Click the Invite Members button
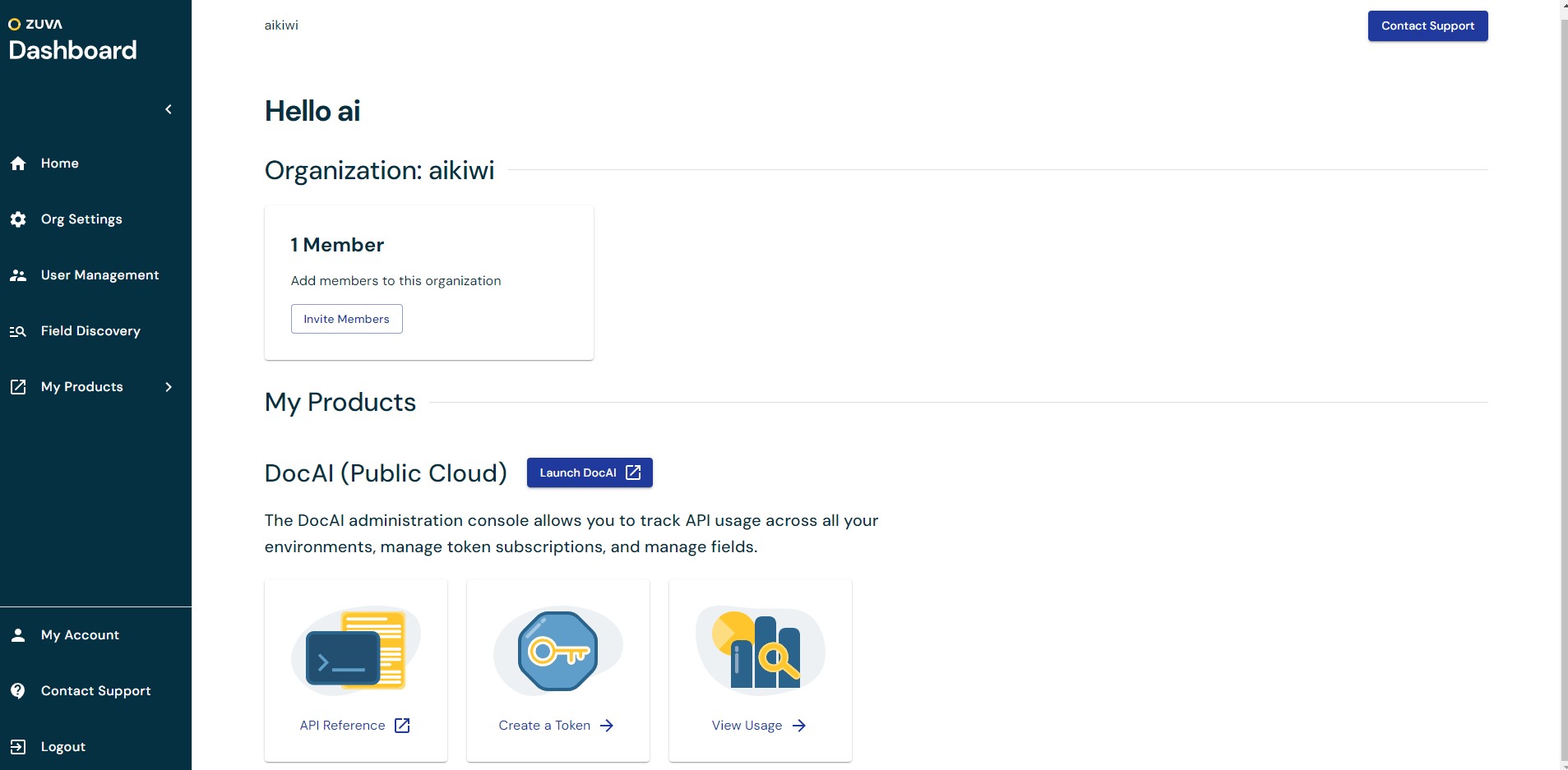This screenshot has width=1568, height=770. click(346, 319)
